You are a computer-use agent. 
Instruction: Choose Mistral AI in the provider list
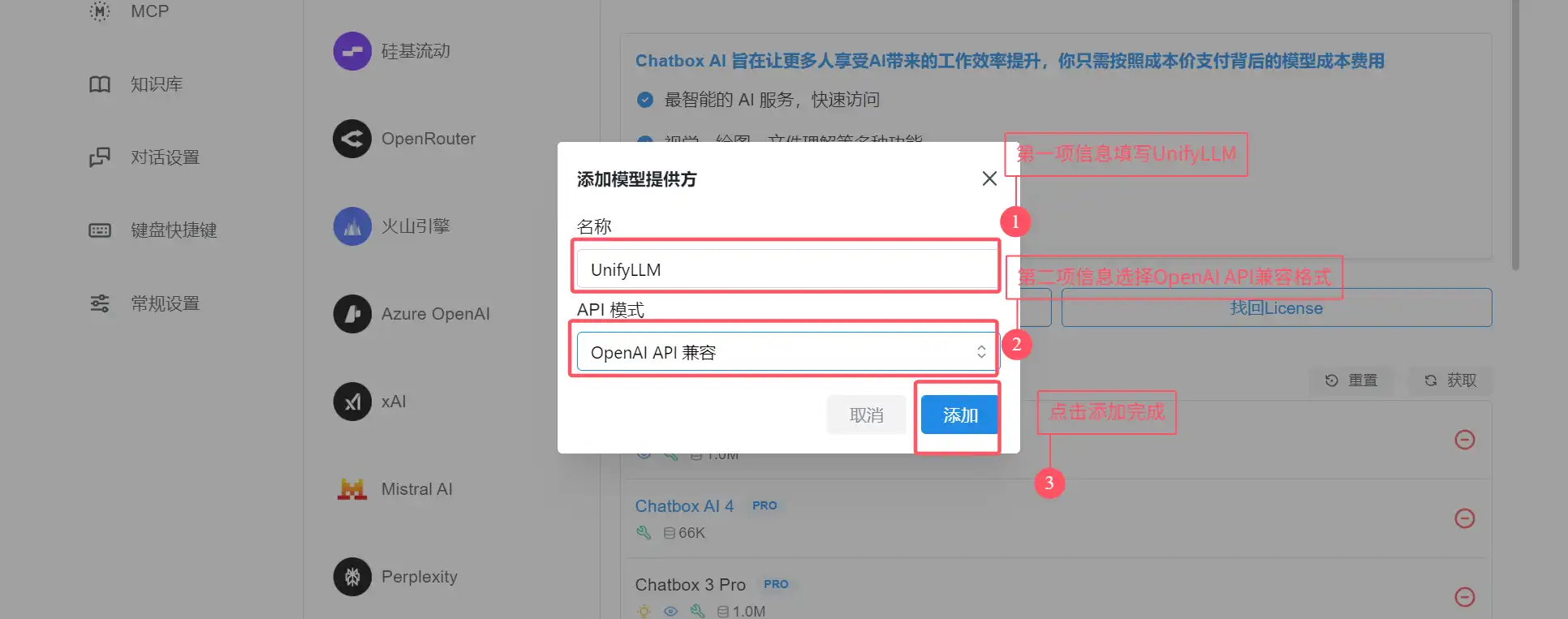click(417, 489)
